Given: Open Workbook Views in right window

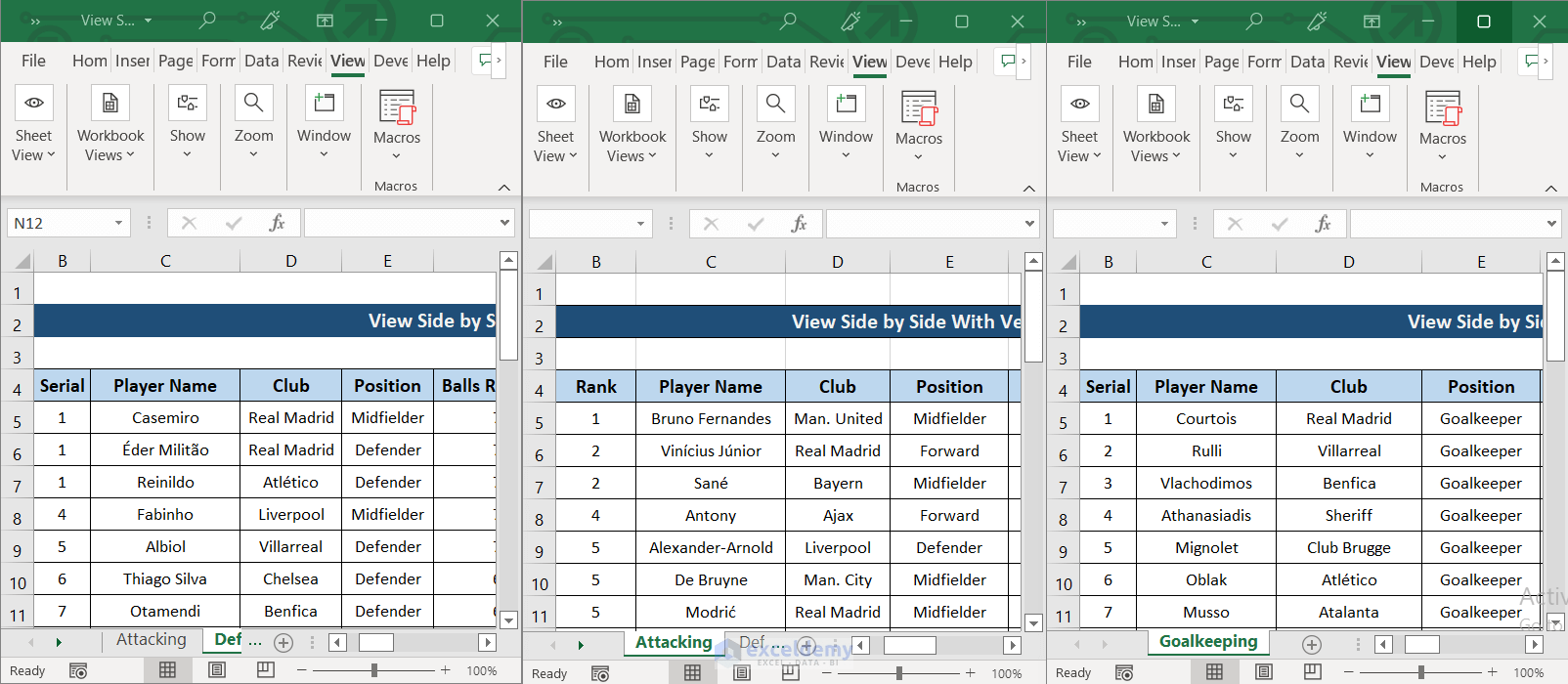Looking at the screenshot, I should pyautogui.click(x=1156, y=126).
